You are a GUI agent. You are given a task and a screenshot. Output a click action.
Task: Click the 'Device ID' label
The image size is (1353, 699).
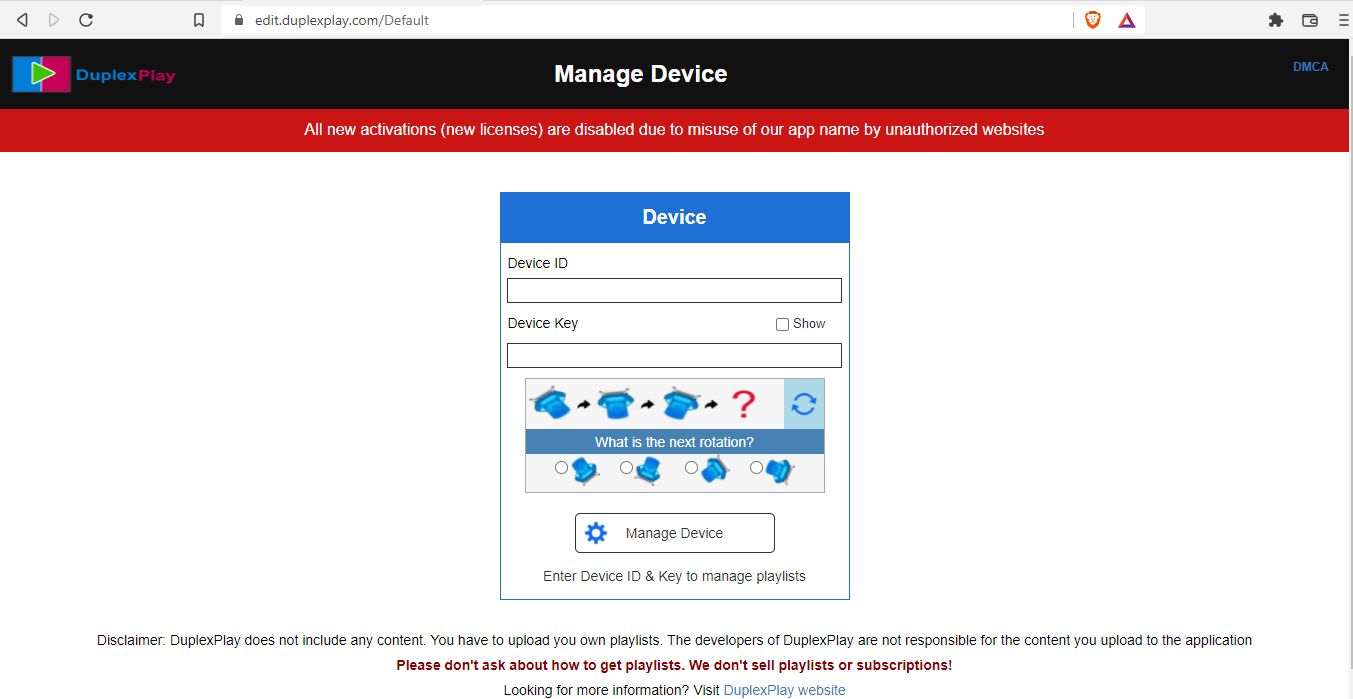(x=538, y=263)
